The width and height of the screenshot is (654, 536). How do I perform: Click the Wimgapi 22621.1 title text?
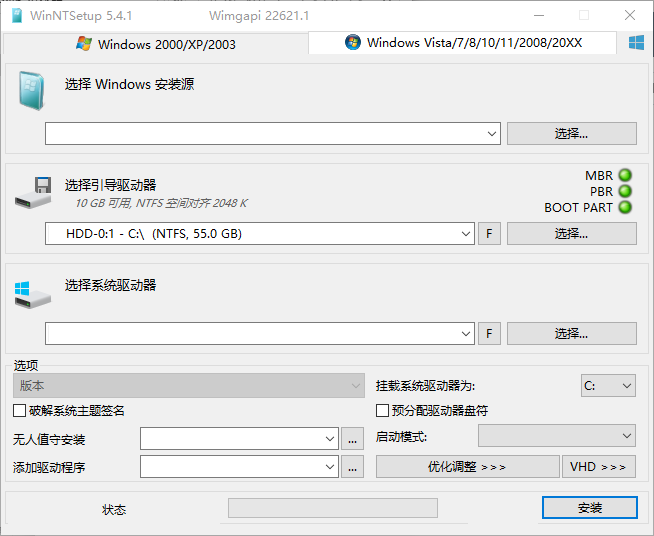pos(259,16)
